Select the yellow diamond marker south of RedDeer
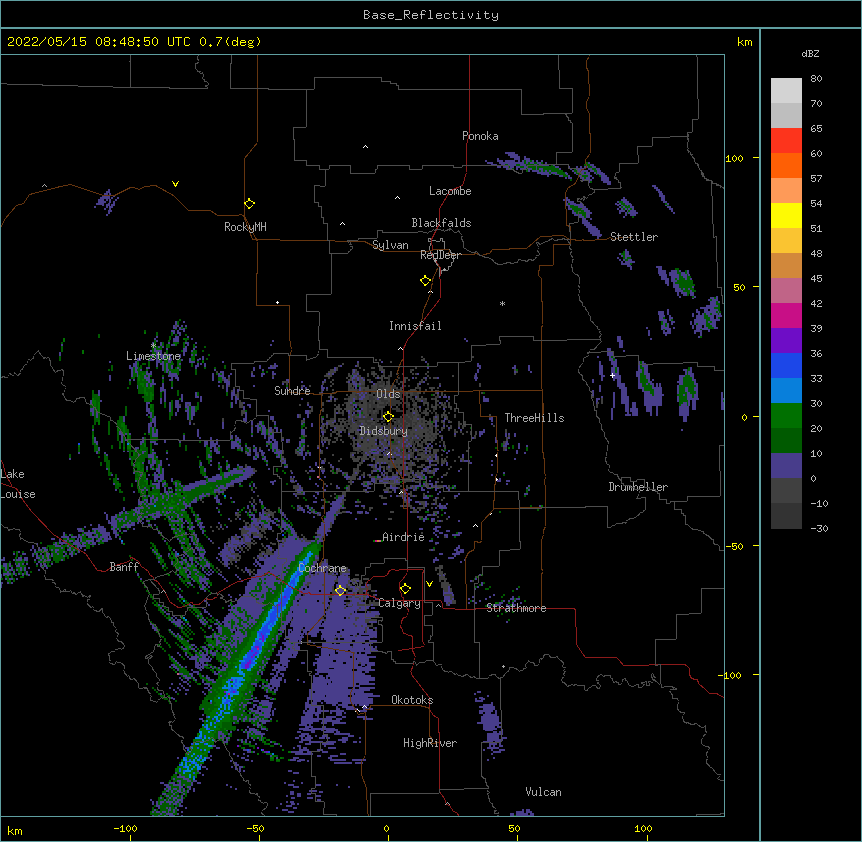The height and width of the screenshot is (842, 862). (x=426, y=281)
